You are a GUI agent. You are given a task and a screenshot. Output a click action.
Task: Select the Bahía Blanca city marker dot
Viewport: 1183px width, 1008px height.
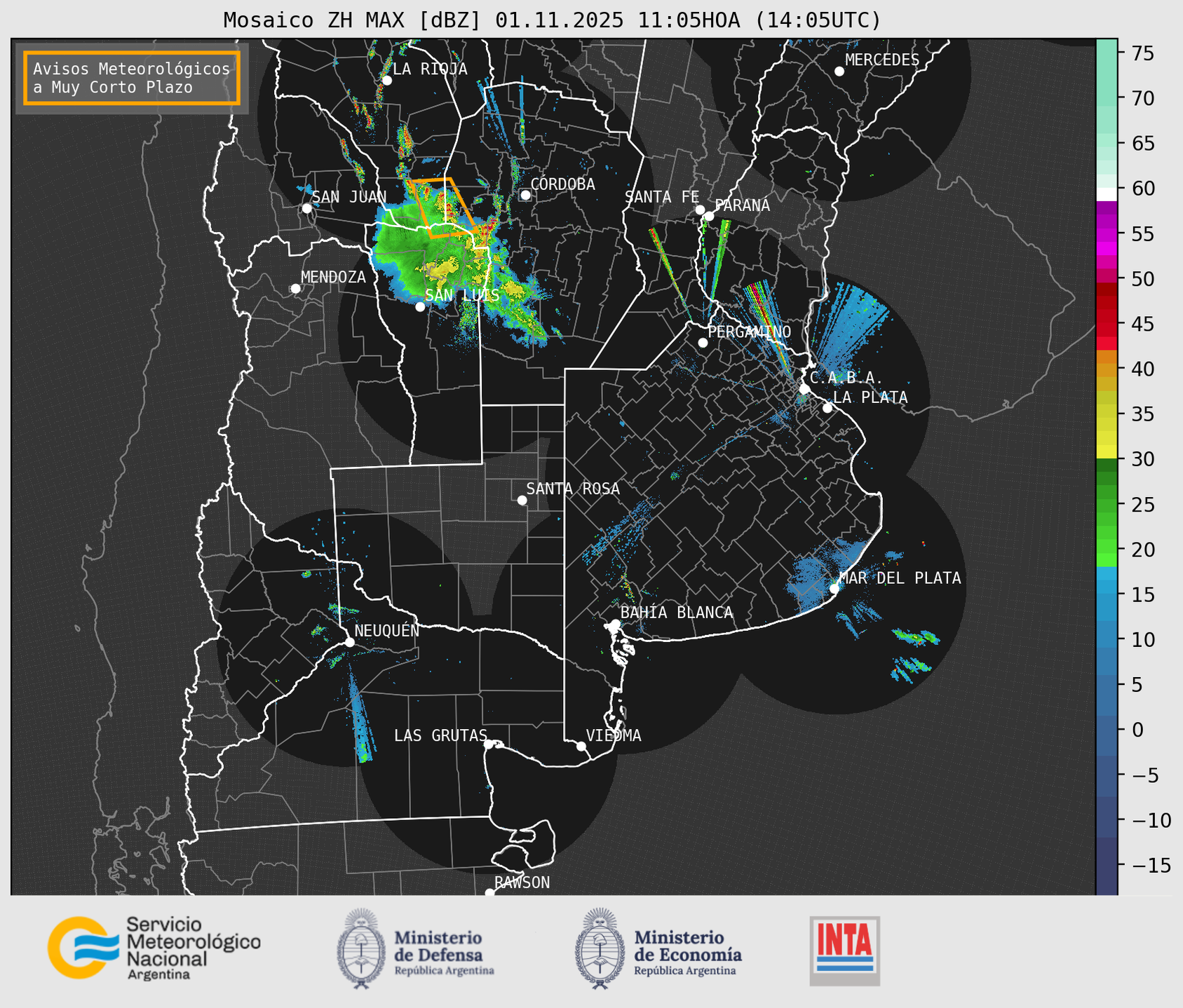click(x=615, y=624)
